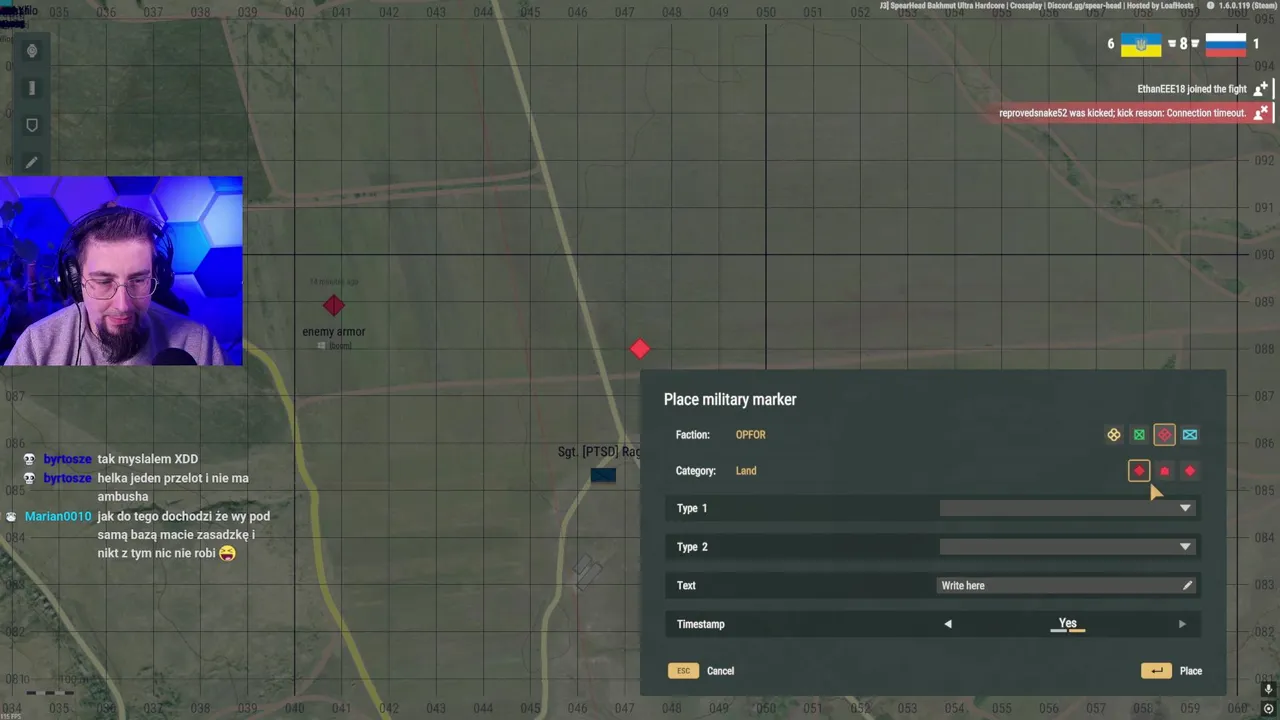This screenshot has height=720, width=1280.
Task: Select the green independent faction icon
Action: coord(1139,435)
